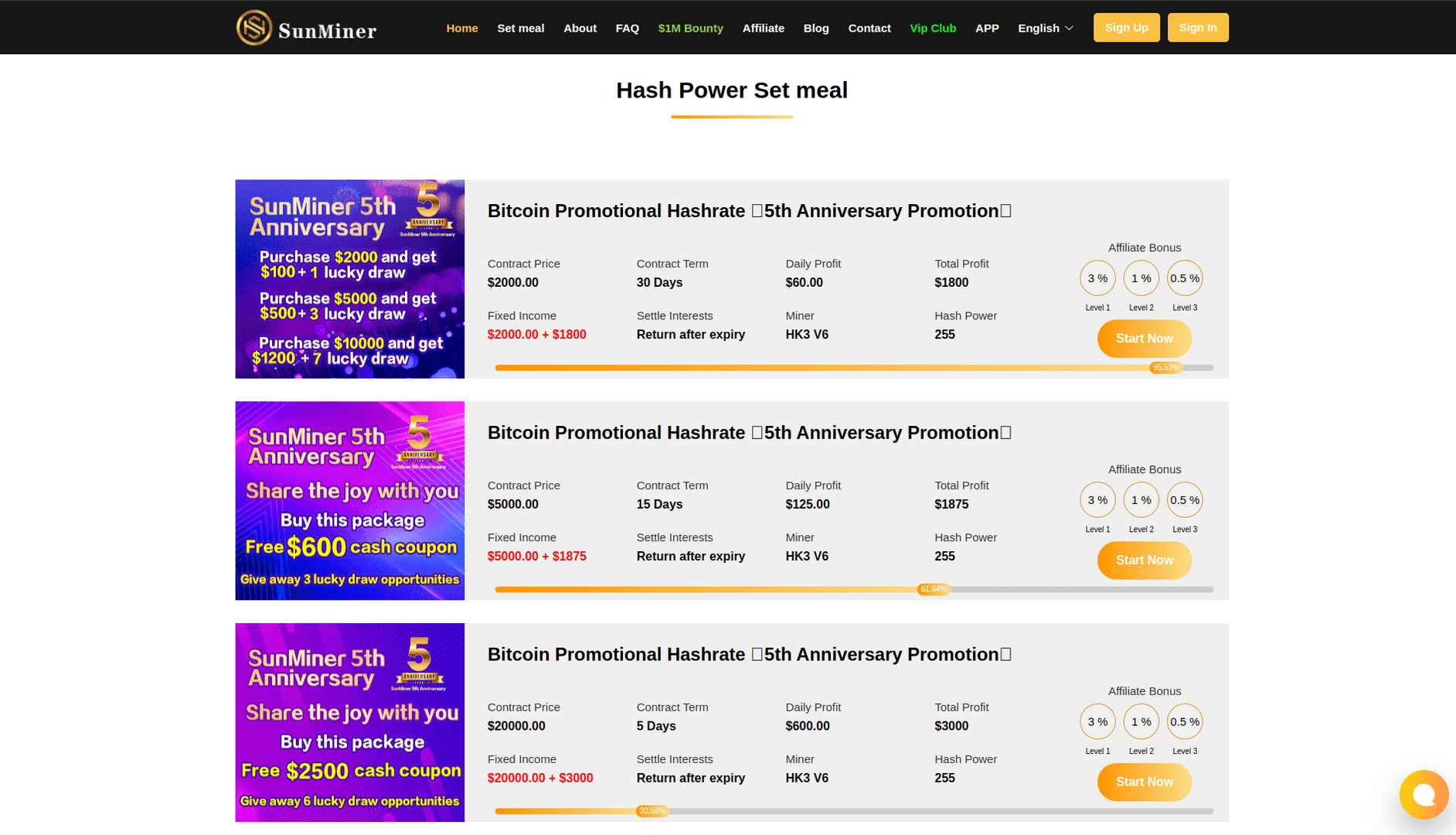Click the 0.5% Level 3 badge on the $2000 plan
1456x835 pixels.
pos(1184,278)
